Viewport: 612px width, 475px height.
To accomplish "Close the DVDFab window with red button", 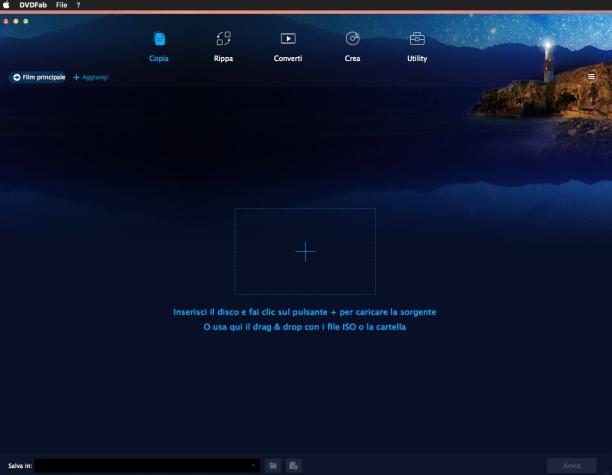I will [6, 21].
